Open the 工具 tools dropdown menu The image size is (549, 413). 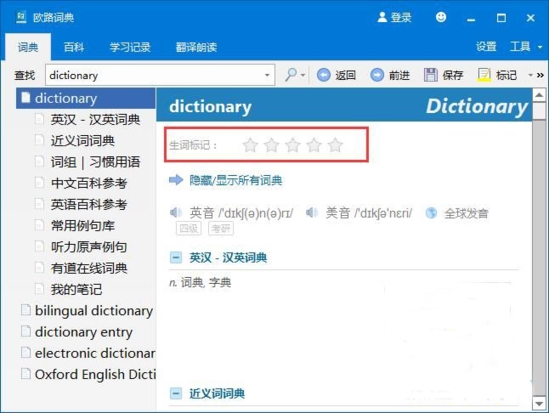526,46
